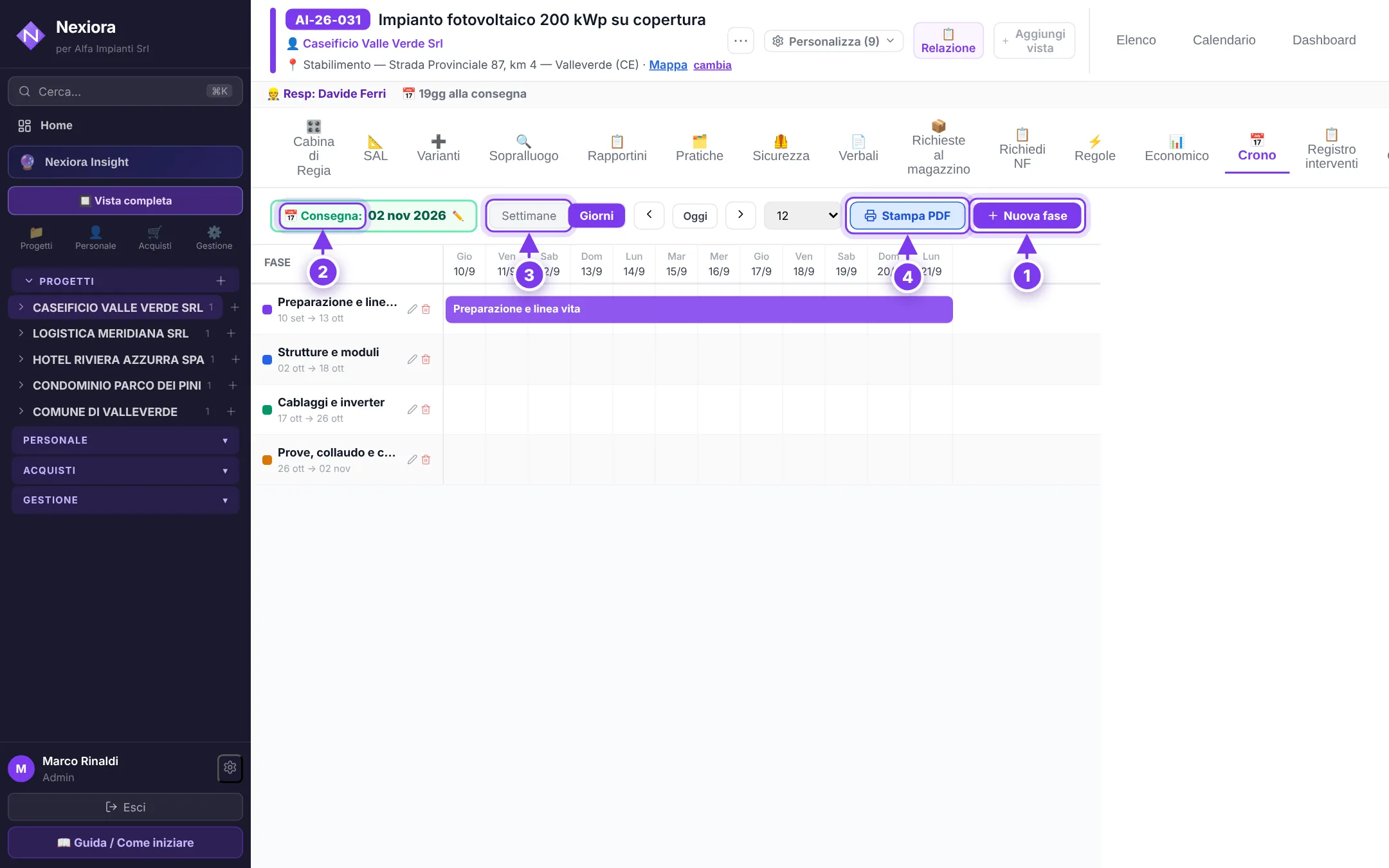Add item to Logistica Meridiana Srl
Viewport: 1389px width, 868px height.
tap(231, 334)
